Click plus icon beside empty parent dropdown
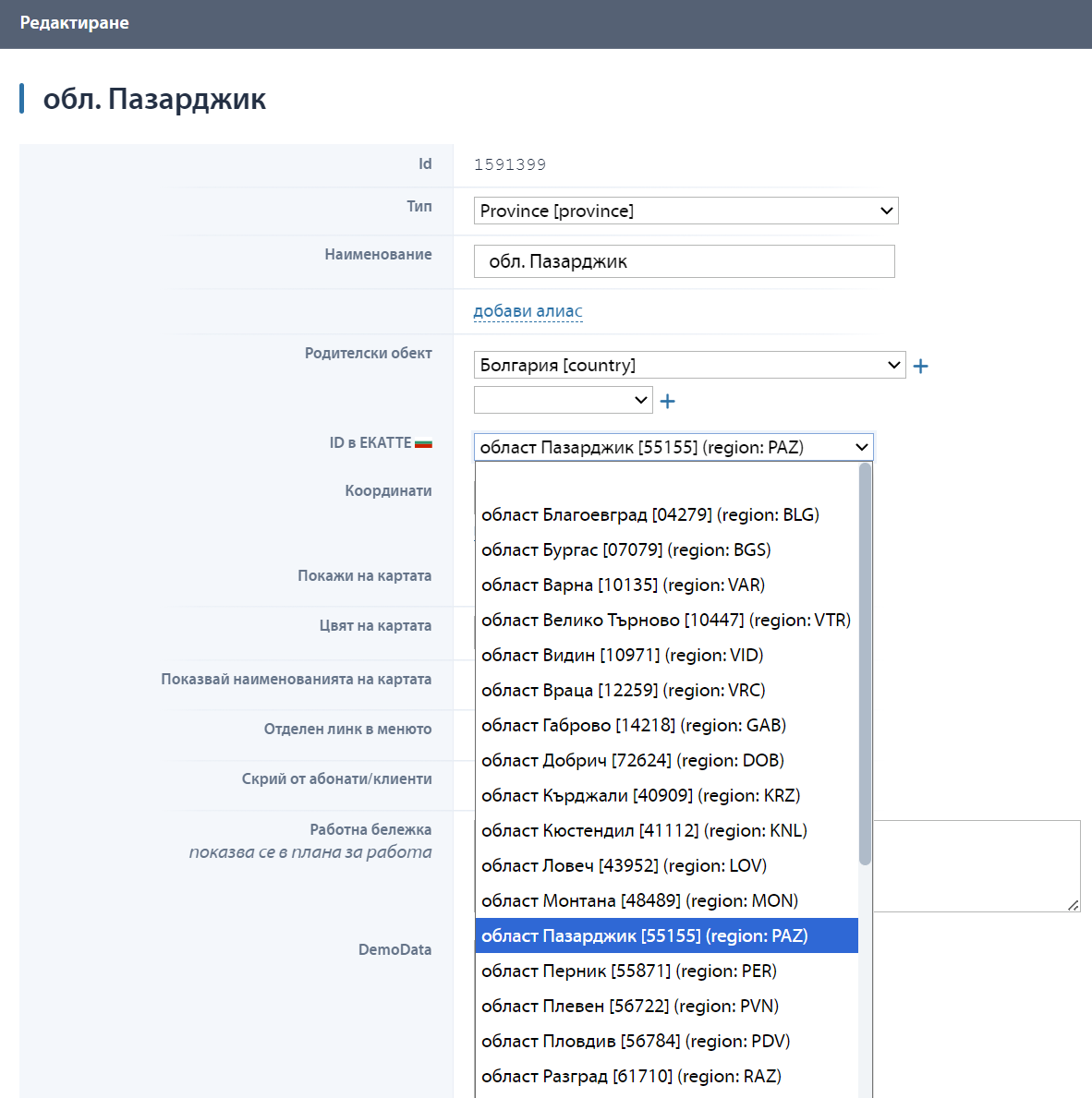 pos(668,401)
